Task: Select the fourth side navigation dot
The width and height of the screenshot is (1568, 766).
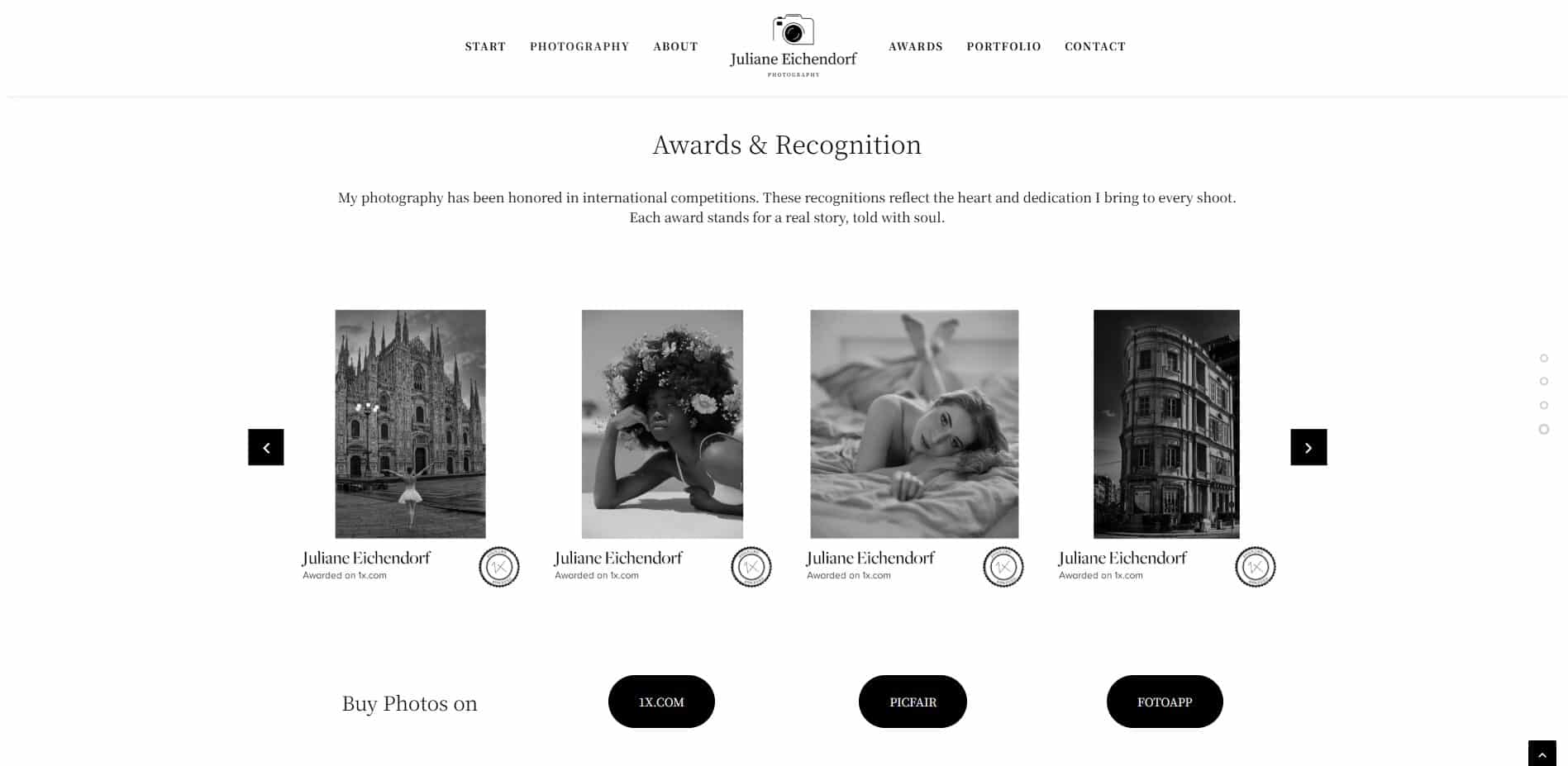Action: click(1543, 429)
